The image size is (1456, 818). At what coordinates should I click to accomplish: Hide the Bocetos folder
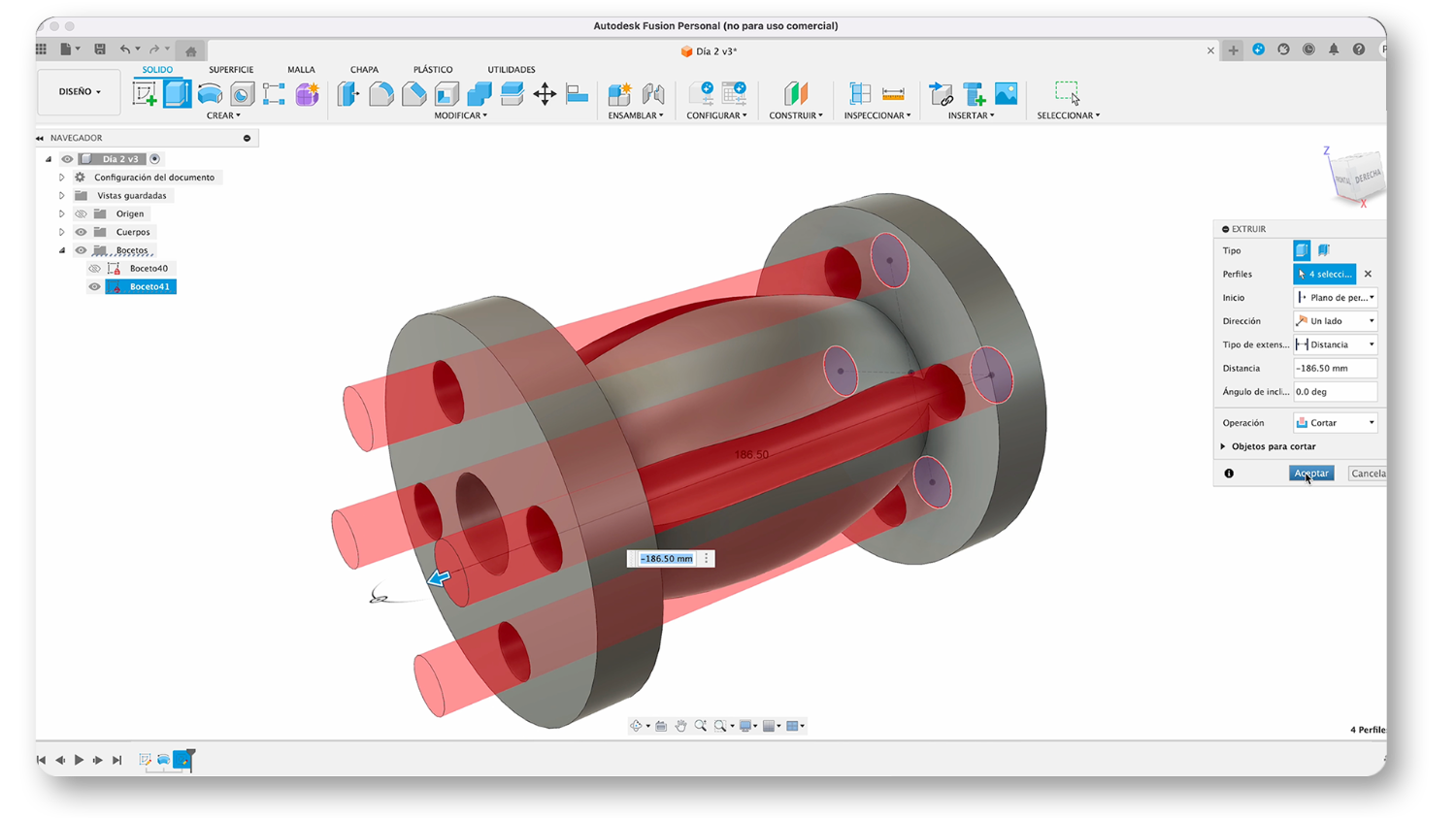[82, 250]
